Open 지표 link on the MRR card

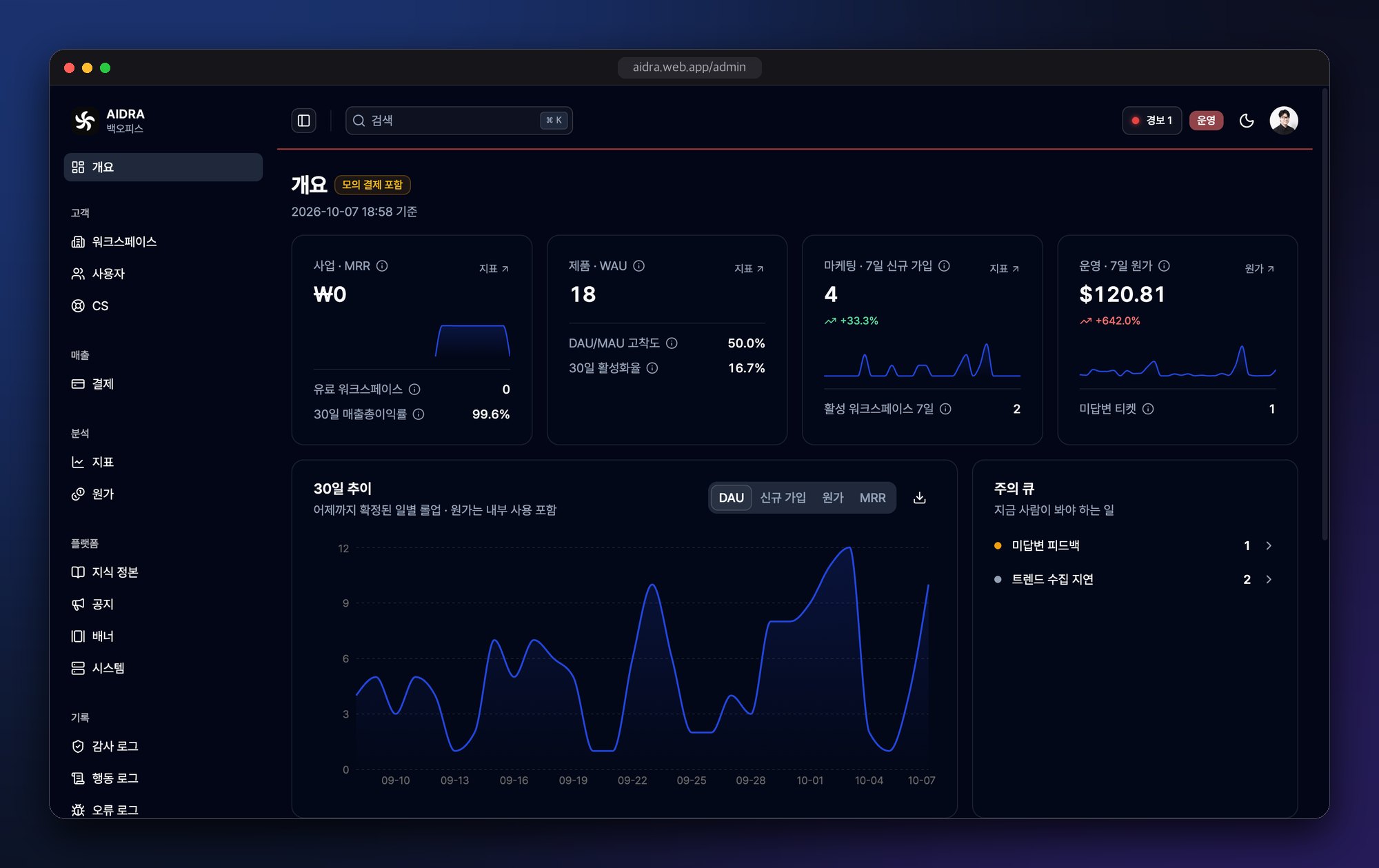[494, 268]
